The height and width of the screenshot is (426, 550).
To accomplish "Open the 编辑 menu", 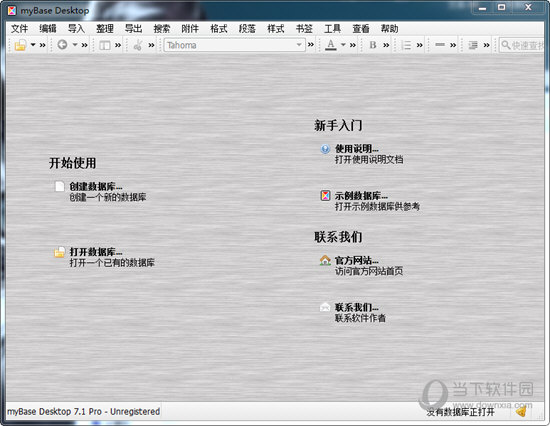I will [x=48, y=28].
